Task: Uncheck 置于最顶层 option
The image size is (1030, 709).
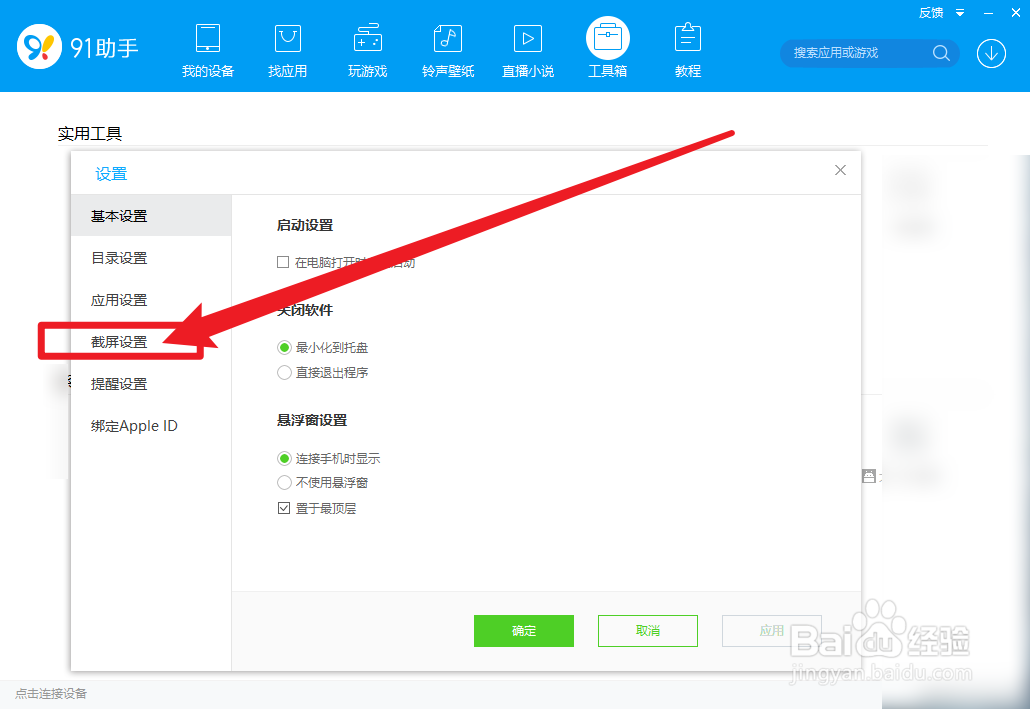Action: 284,507
